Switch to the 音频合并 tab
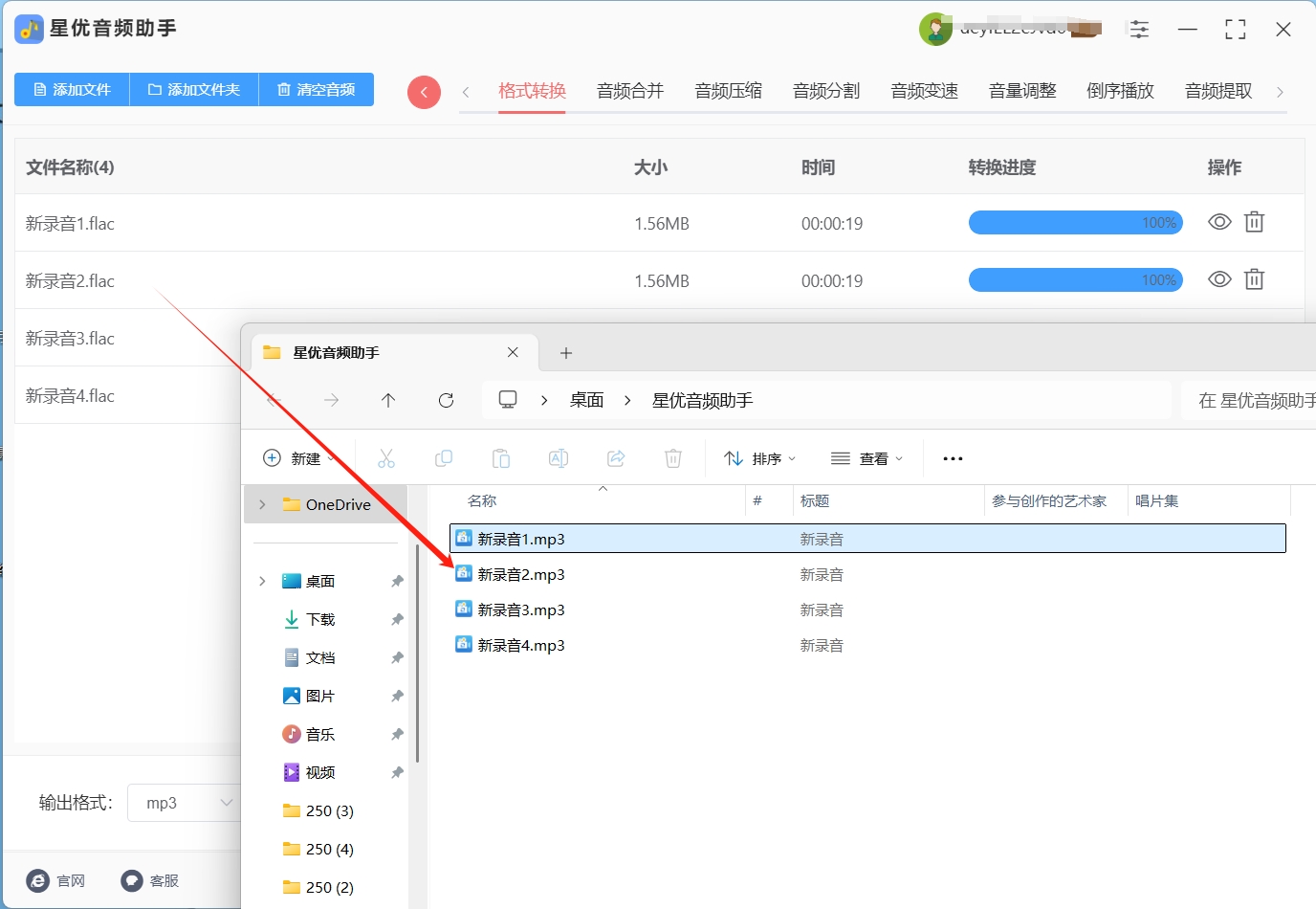 [x=630, y=91]
